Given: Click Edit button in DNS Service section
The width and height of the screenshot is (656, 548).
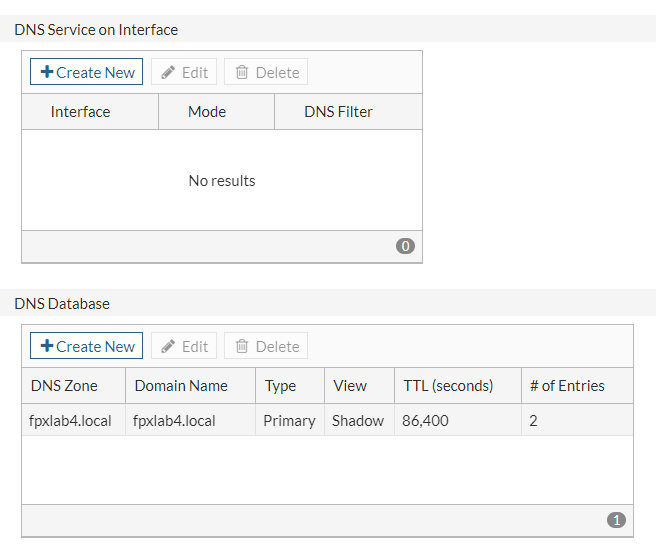Looking at the screenshot, I should (x=184, y=72).
